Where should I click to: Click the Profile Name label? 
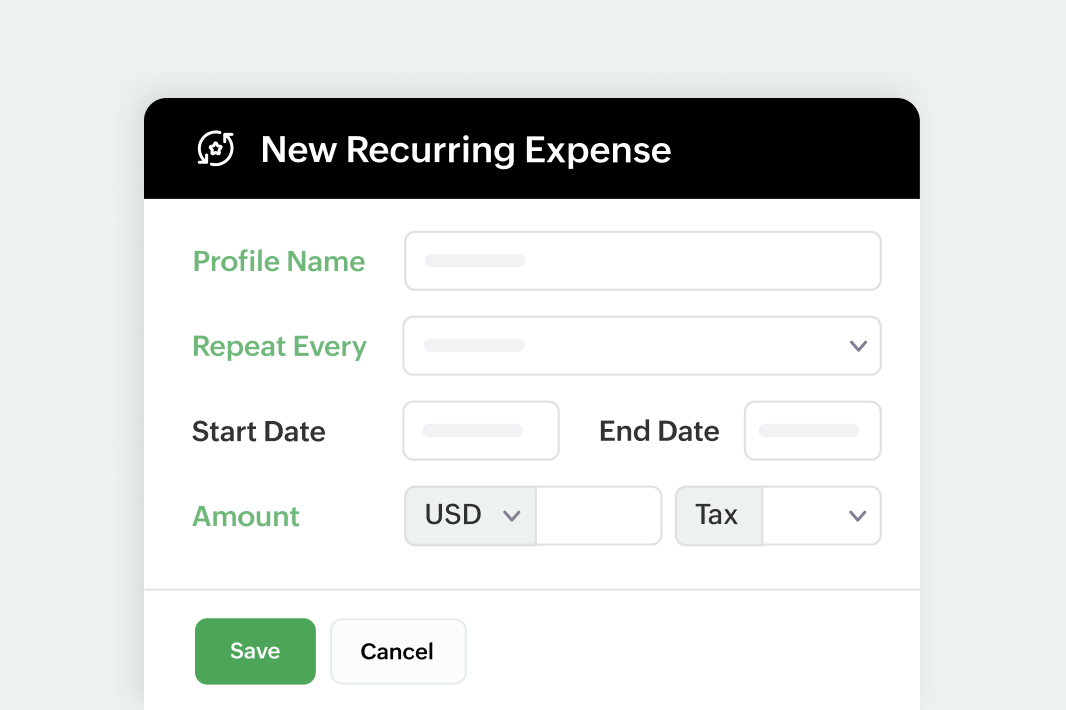tap(279, 261)
